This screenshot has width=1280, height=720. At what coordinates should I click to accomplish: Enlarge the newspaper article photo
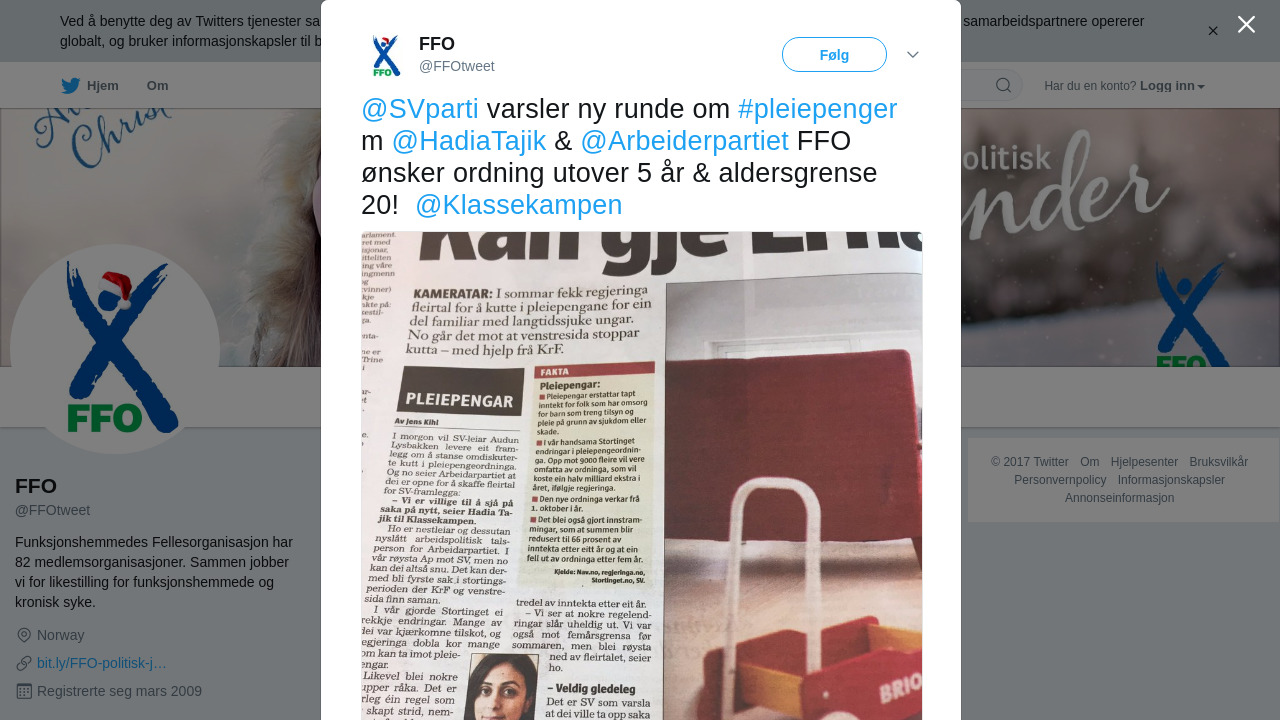pyautogui.click(x=641, y=476)
